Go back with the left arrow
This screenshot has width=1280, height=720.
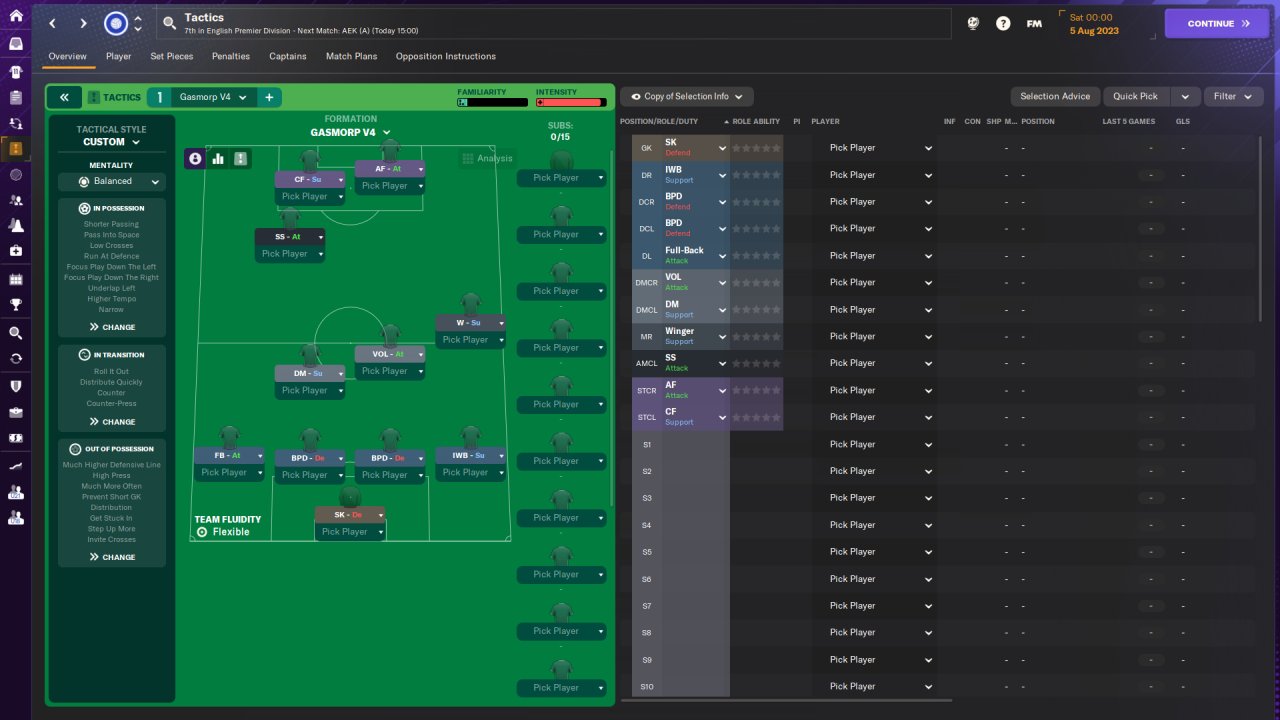click(53, 23)
